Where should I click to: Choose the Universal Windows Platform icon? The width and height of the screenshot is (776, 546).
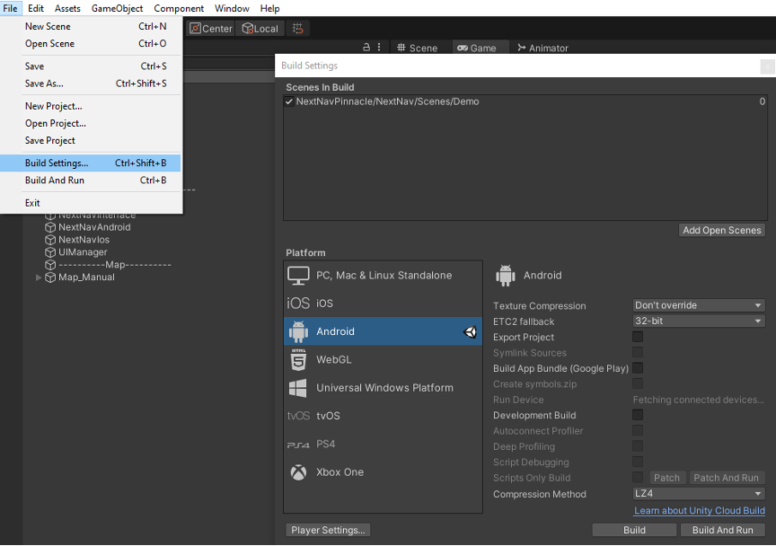(298, 388)
